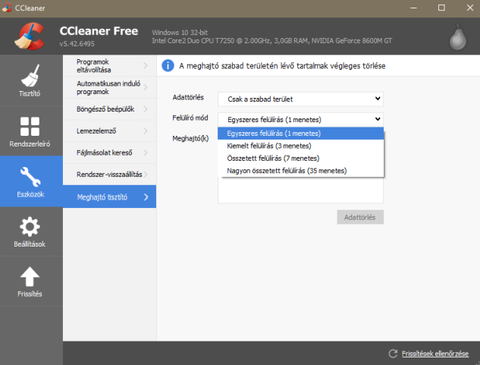
Task: Open Rendszer-visszaállítás tool
Action: 110,174
